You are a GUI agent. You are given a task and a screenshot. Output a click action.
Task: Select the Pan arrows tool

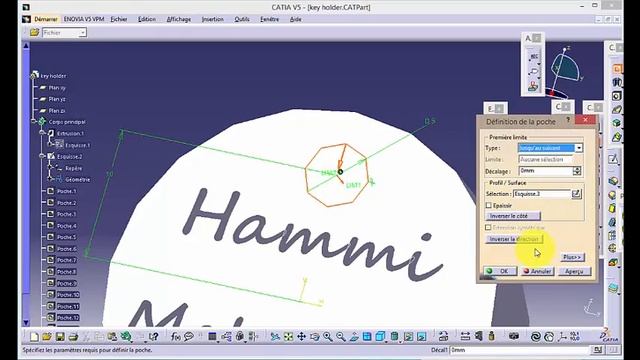(x=301, y=337)
